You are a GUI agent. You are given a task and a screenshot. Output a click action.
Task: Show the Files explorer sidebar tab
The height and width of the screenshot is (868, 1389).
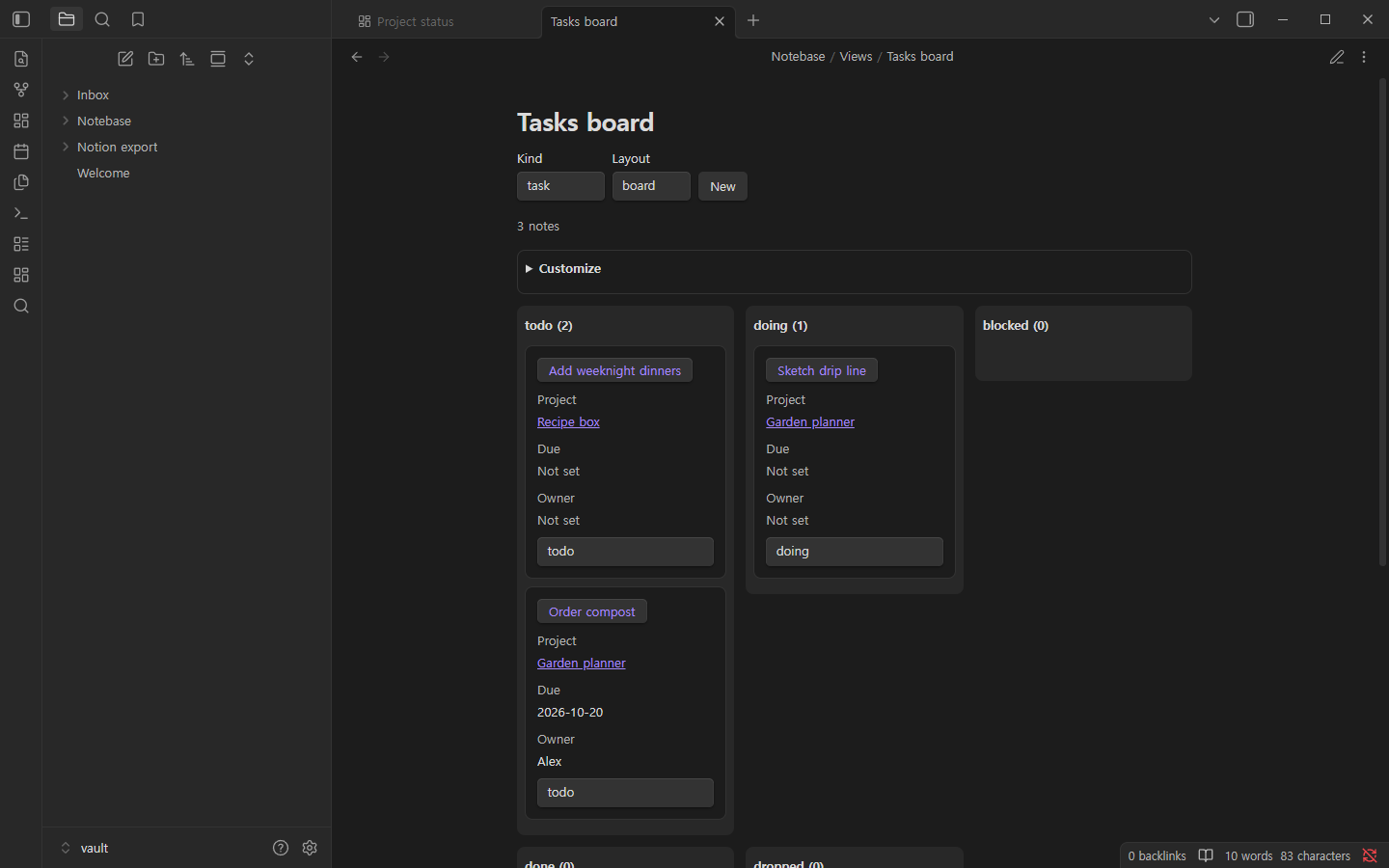[67, 19]
